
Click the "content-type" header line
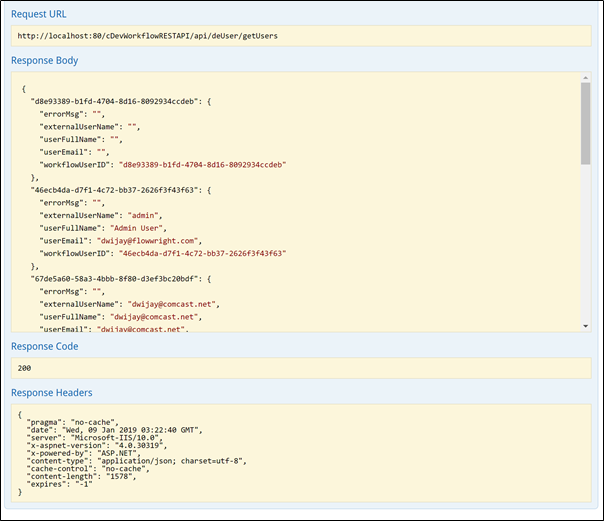[136, 461]
